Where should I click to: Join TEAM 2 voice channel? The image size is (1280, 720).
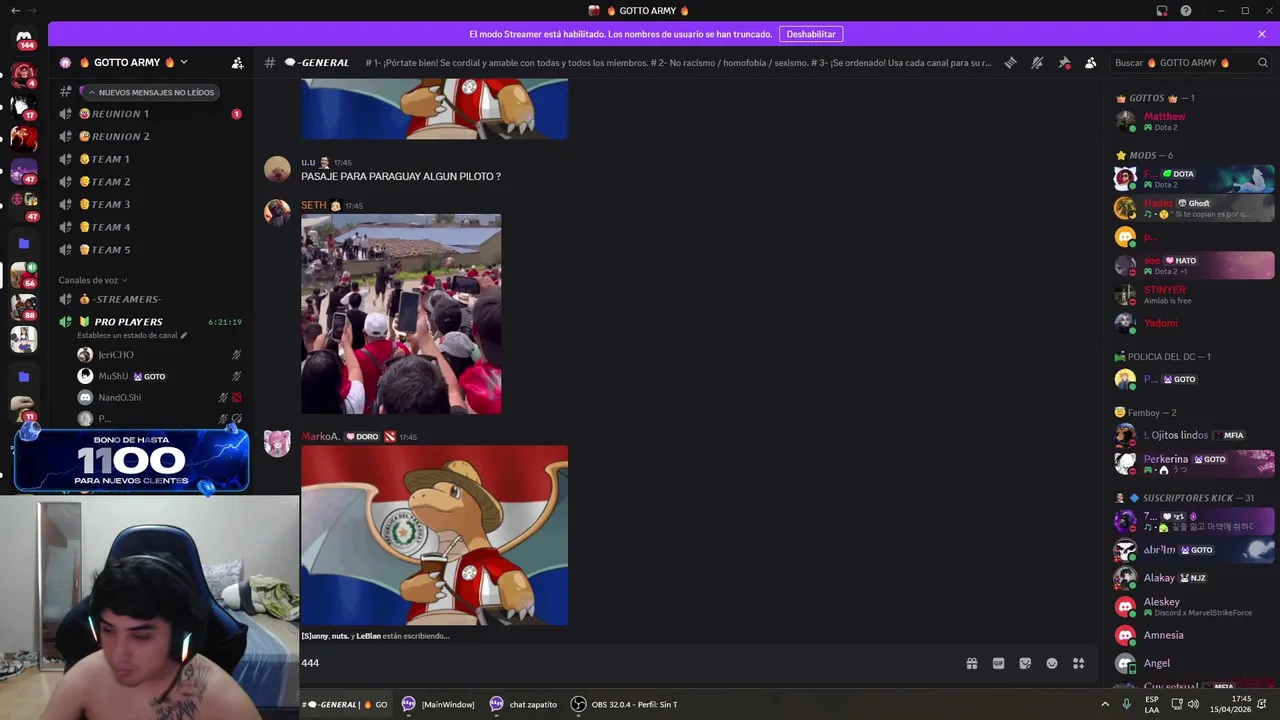[x=150, y=182]
